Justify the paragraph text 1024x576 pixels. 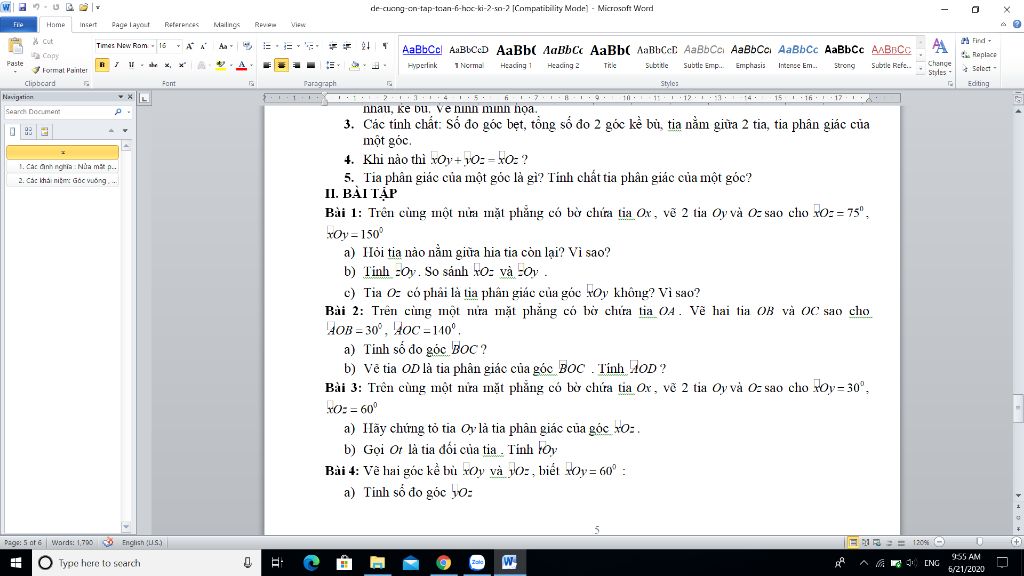click(311, 65)
